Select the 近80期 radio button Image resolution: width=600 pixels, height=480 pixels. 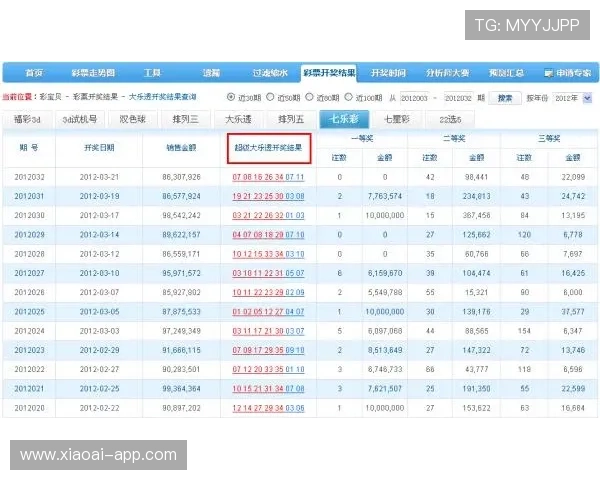click(x=309, y=97)
